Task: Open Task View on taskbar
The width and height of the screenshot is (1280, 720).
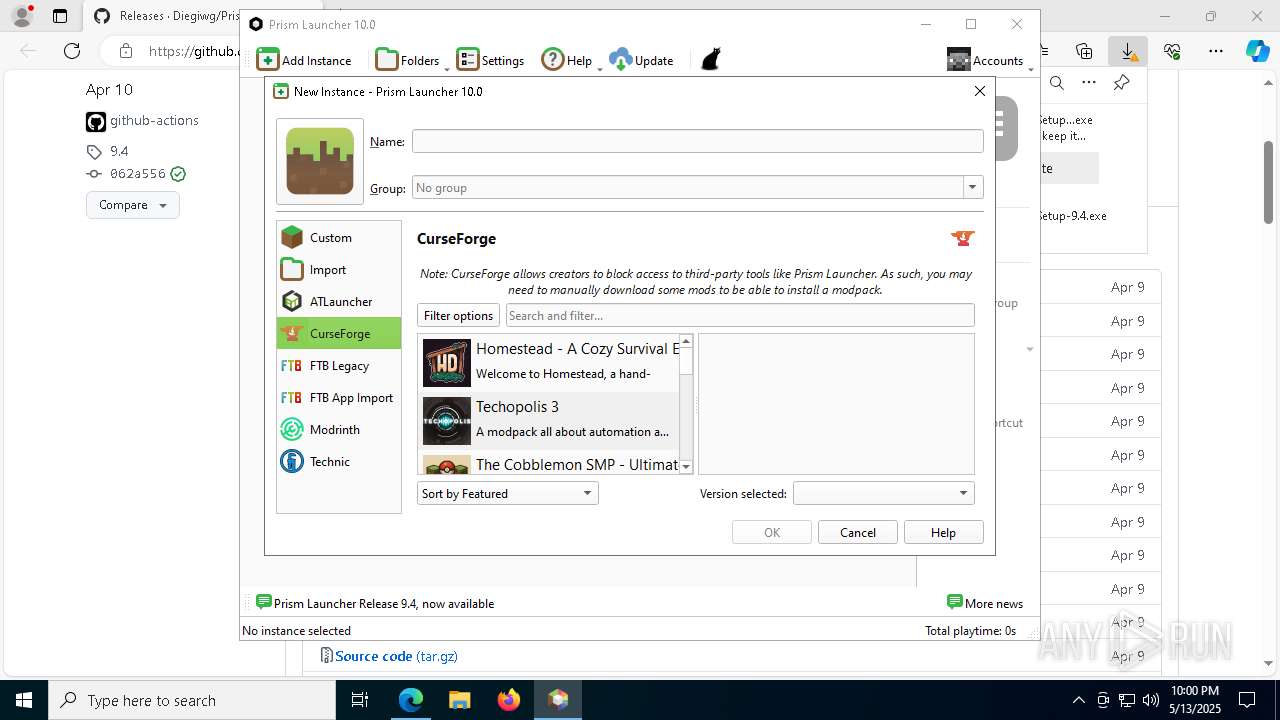Action: (x=360, y=700)
